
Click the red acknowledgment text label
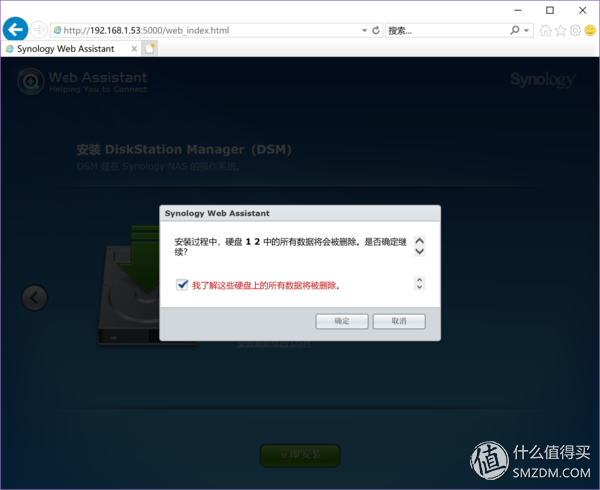(266, 285)
